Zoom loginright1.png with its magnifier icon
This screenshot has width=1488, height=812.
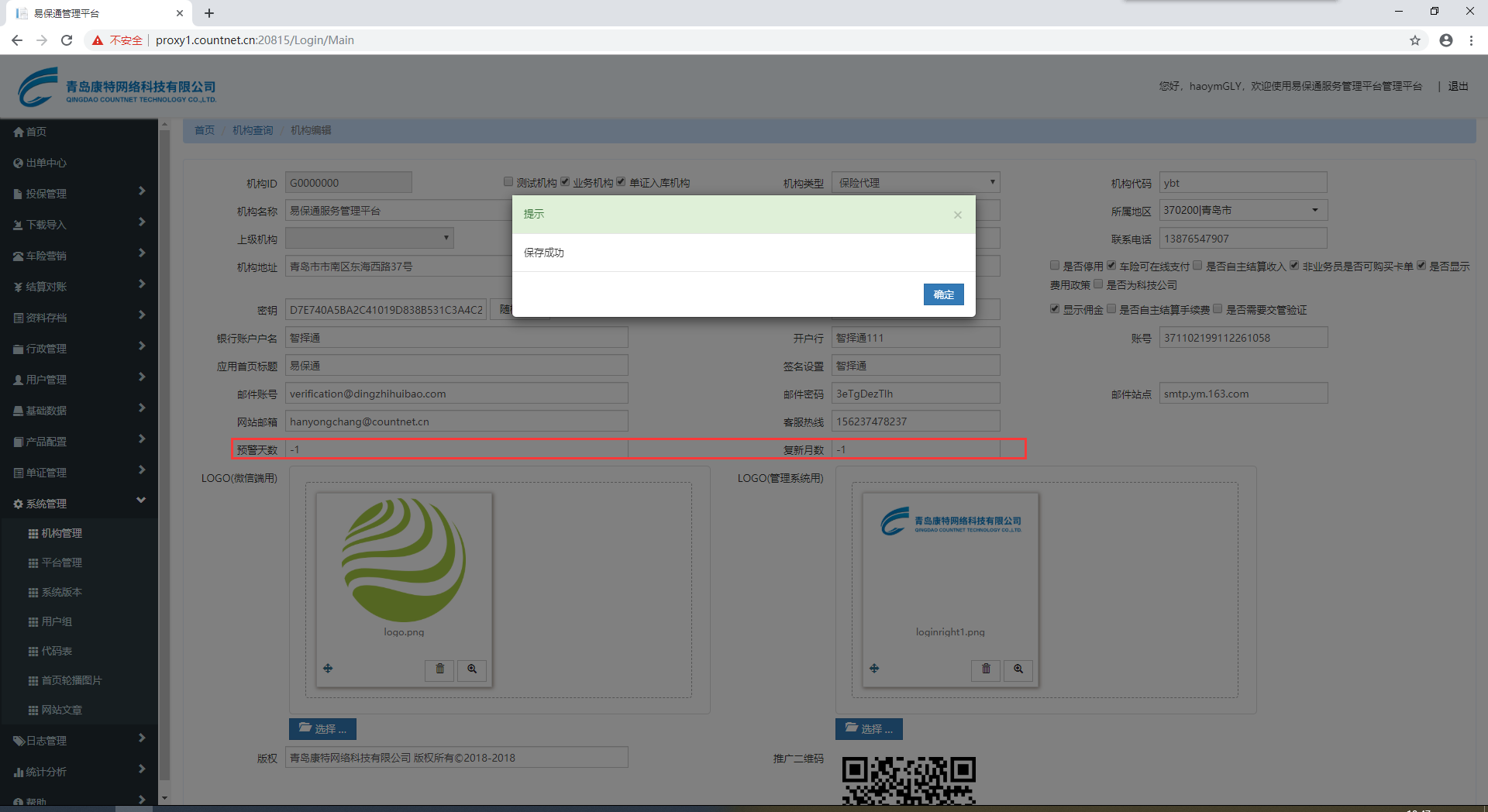click(x=1018, y=669)
